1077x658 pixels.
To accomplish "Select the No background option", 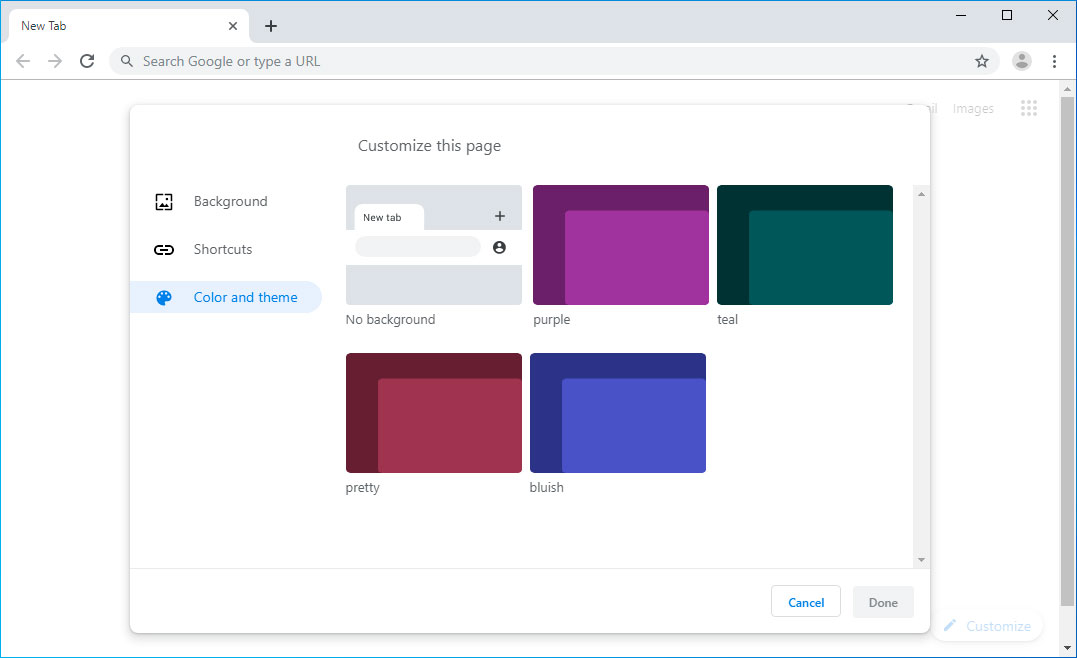I will click(433, 245).
